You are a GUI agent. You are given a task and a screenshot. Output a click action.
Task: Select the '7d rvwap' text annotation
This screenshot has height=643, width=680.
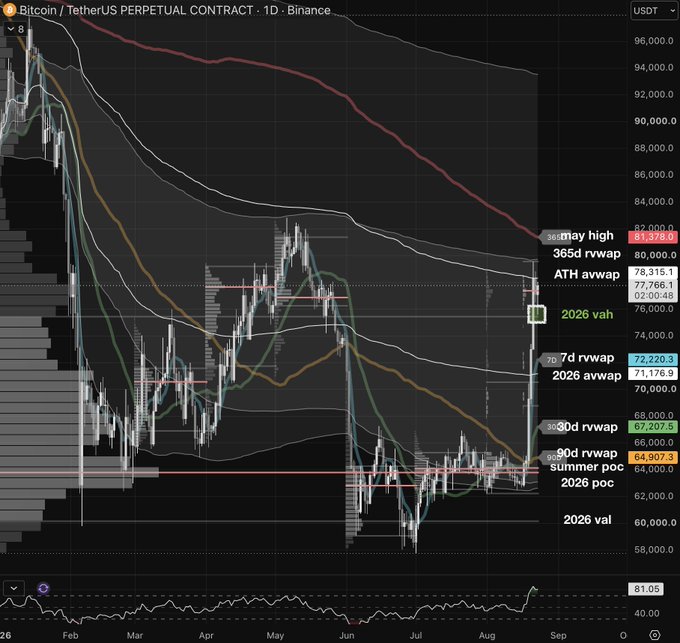click(x=587, y=358)
